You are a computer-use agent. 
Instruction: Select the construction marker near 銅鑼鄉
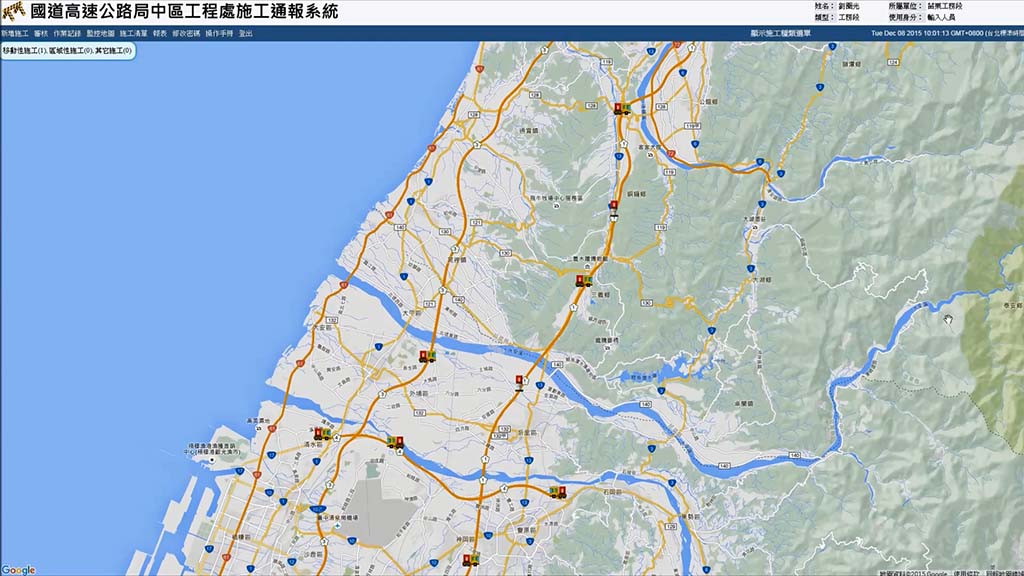[x=613, y=208]
